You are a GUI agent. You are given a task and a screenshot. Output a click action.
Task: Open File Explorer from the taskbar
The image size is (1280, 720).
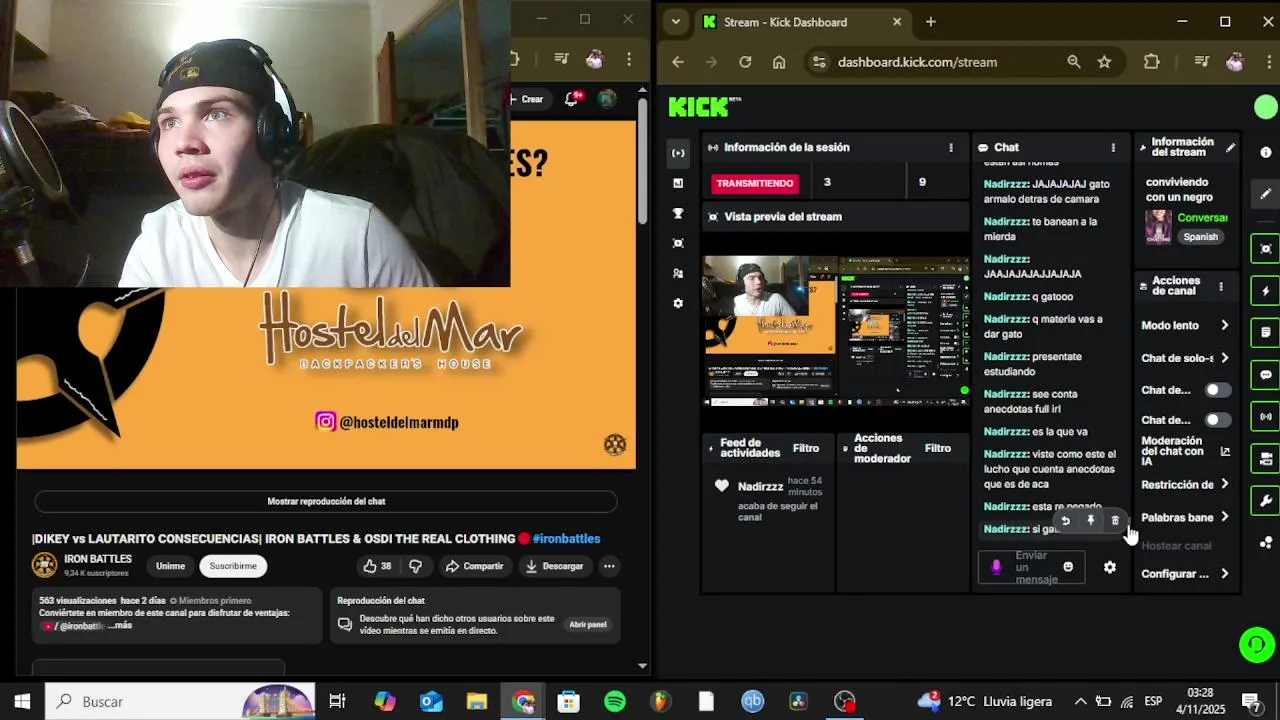[x=476, y=701]
